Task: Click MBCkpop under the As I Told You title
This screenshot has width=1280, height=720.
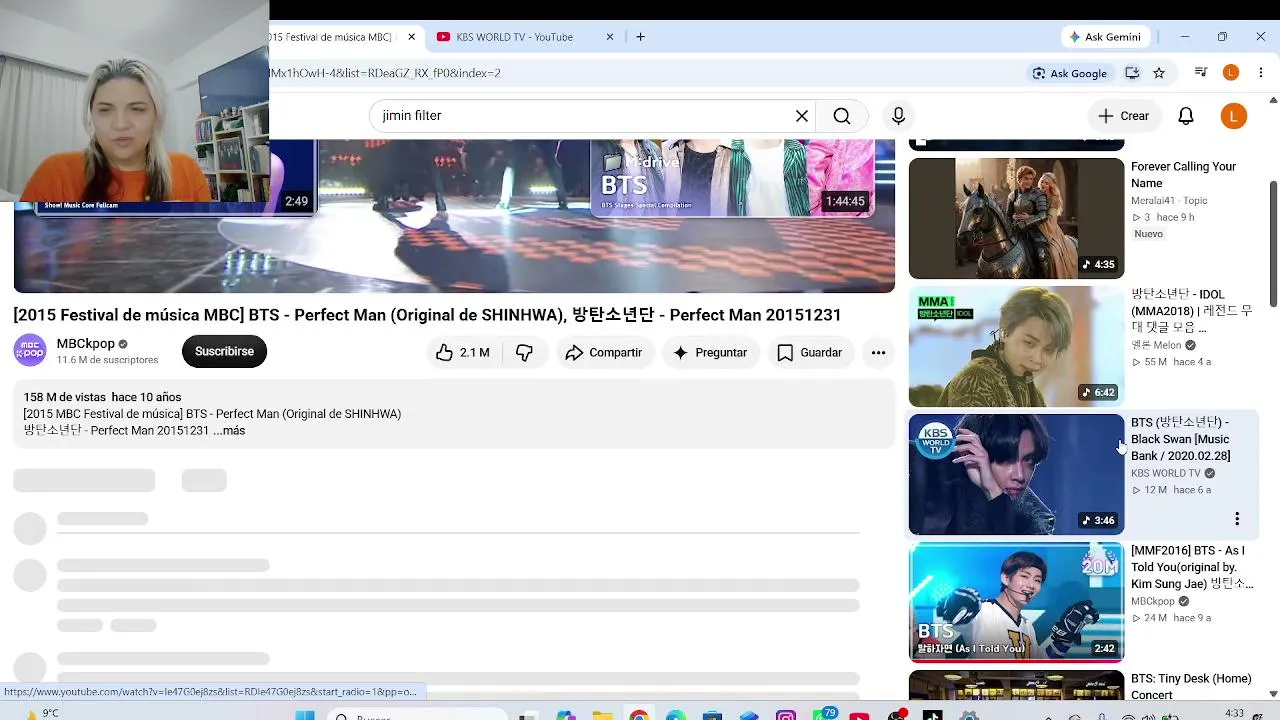Action: click(x=1153, y=601)
